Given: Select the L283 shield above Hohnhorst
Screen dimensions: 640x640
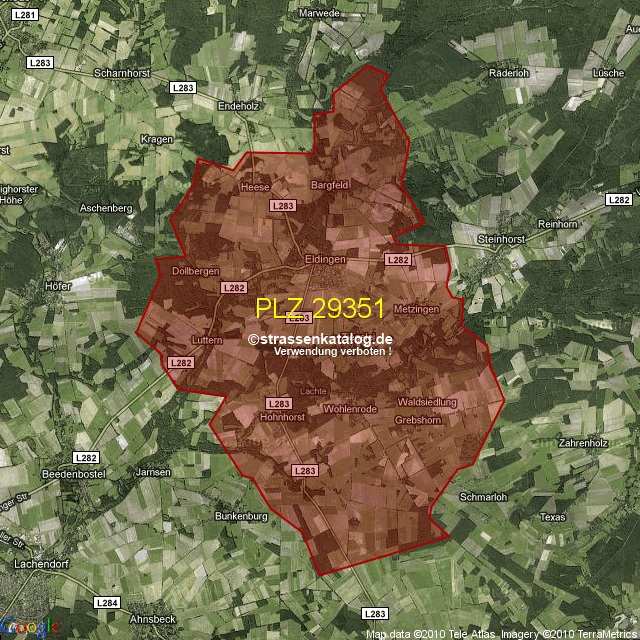Looking at the screenshot, I should coord(280,403).
